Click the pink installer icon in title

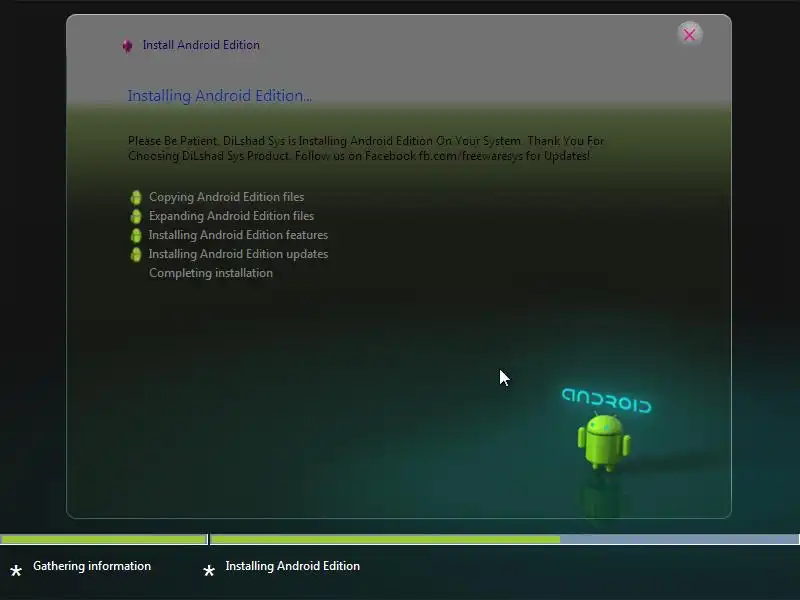[x=127, y=46]
